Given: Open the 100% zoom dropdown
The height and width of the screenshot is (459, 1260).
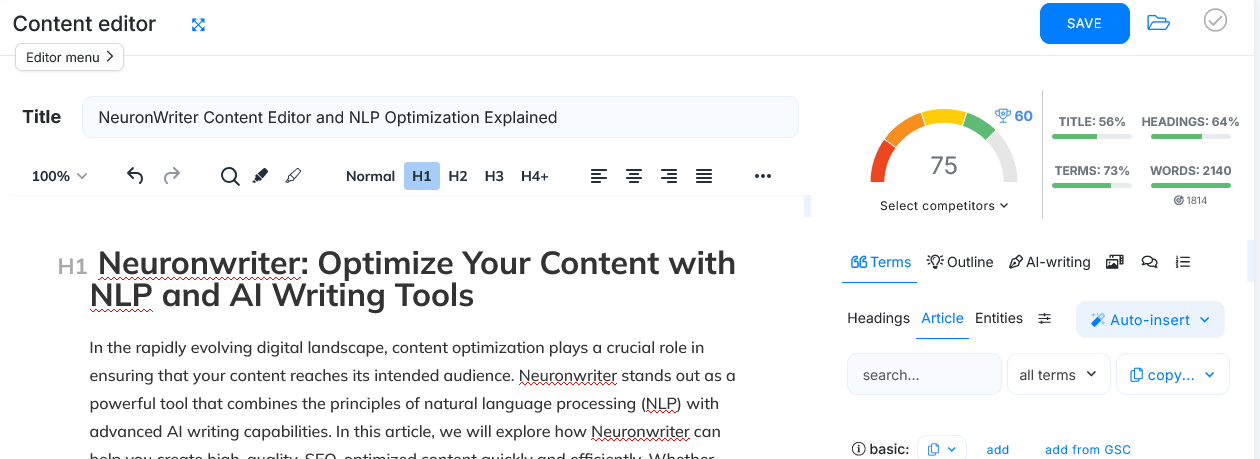Looking at the screenshot, I should point(59,176).
